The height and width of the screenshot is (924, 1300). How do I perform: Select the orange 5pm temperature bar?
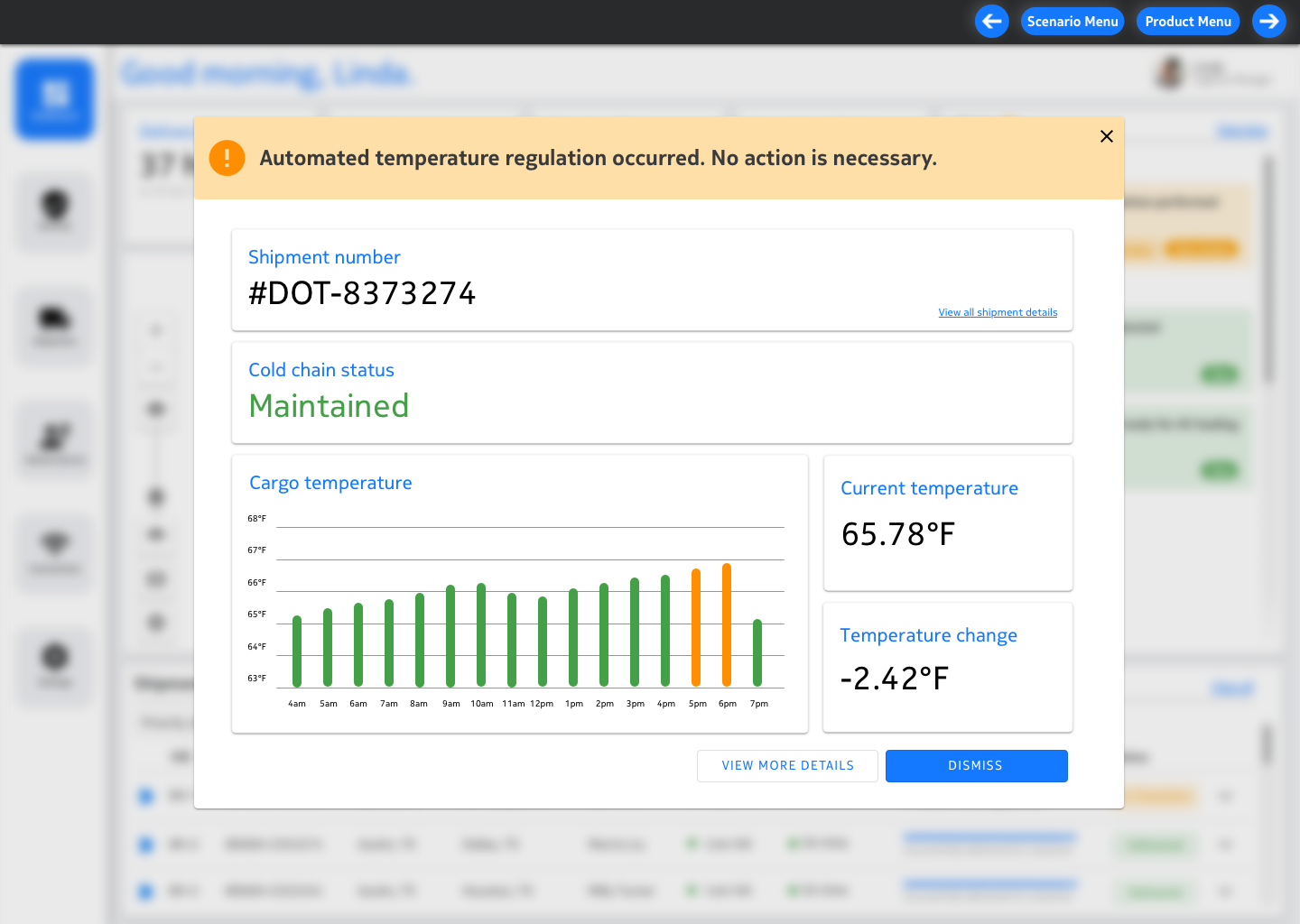point(696,627)
